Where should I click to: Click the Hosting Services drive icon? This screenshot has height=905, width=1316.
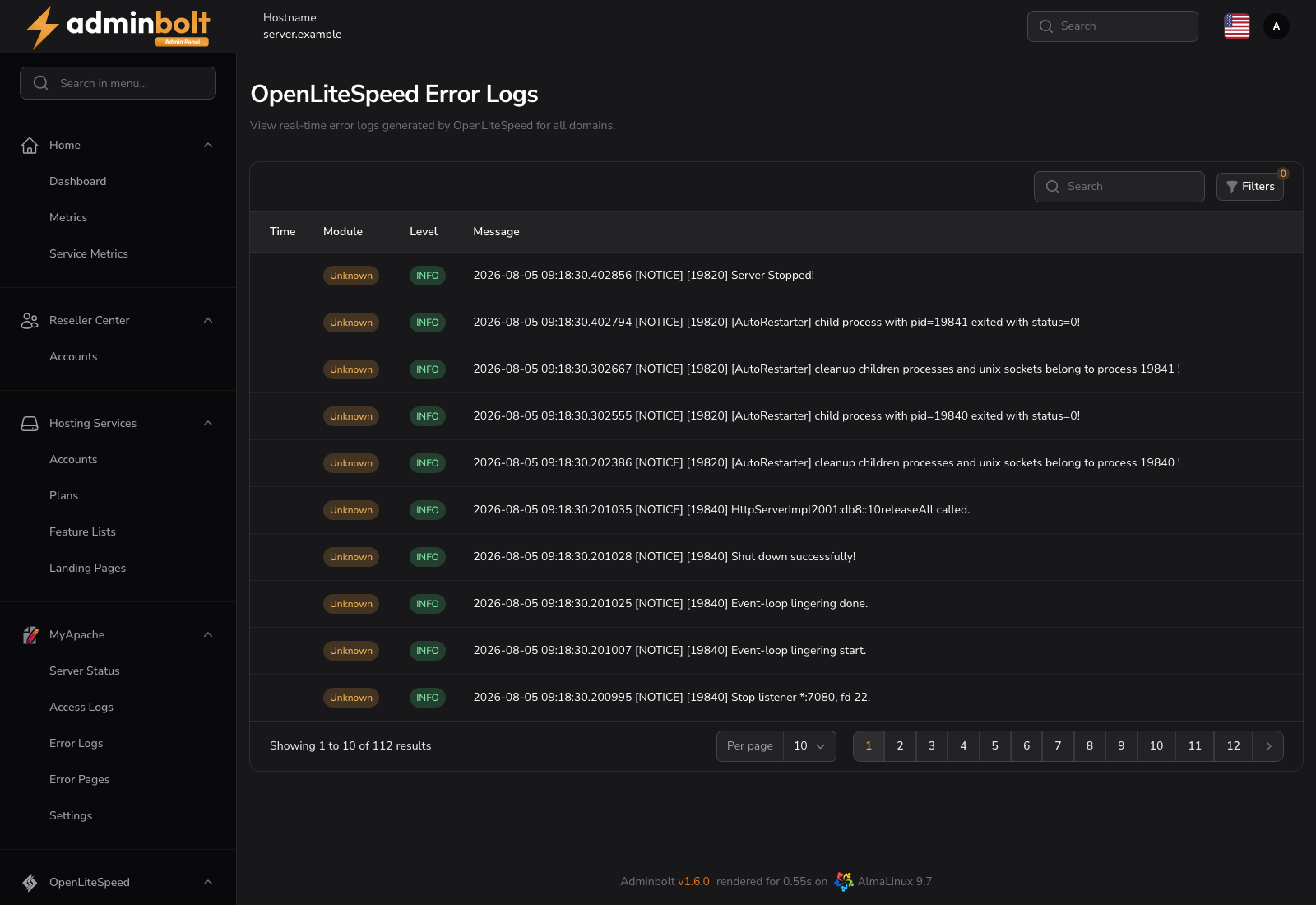[x=30, y=424]
